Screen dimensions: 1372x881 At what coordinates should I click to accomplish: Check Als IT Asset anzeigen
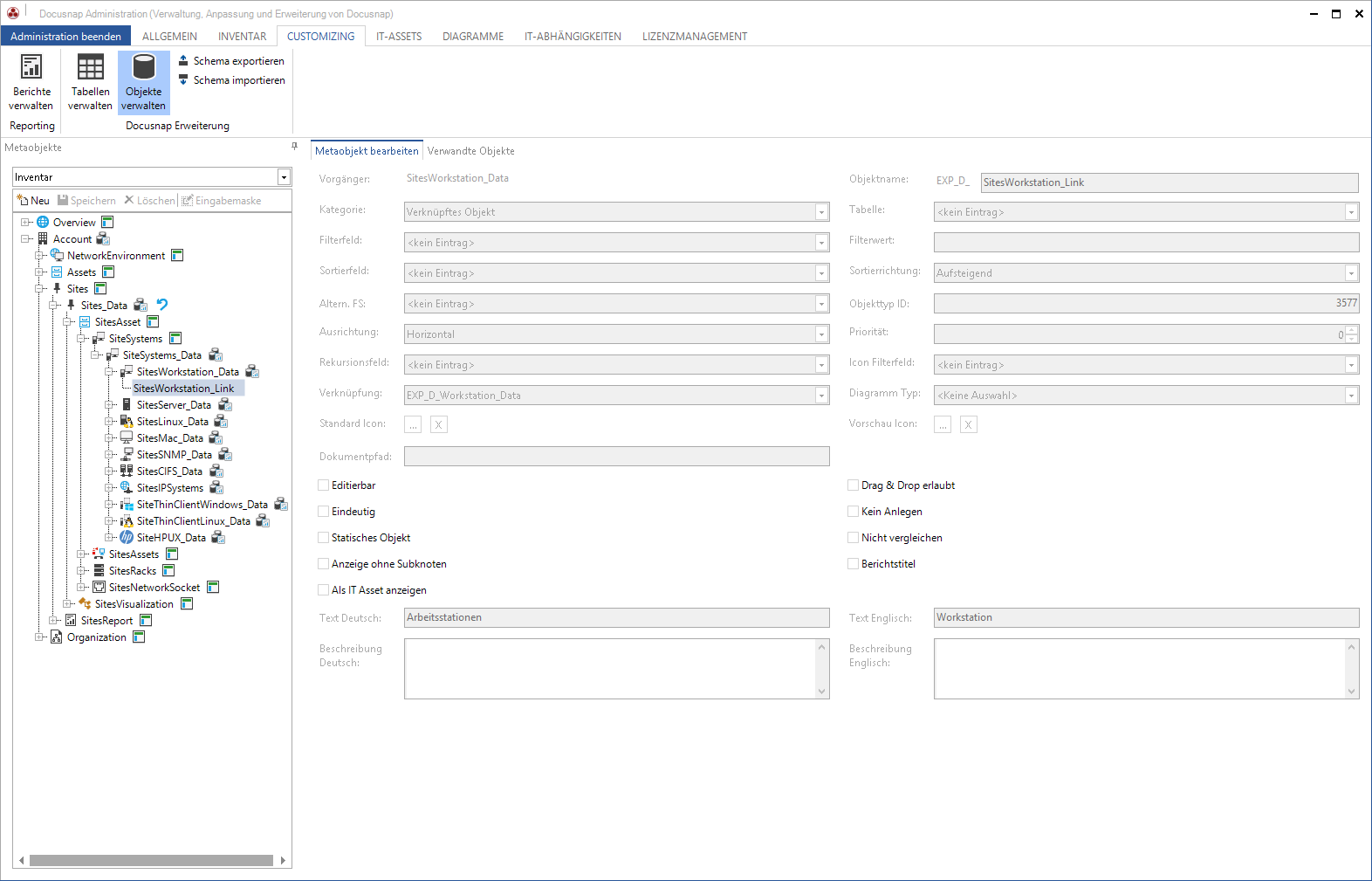(x=324, y=590)
